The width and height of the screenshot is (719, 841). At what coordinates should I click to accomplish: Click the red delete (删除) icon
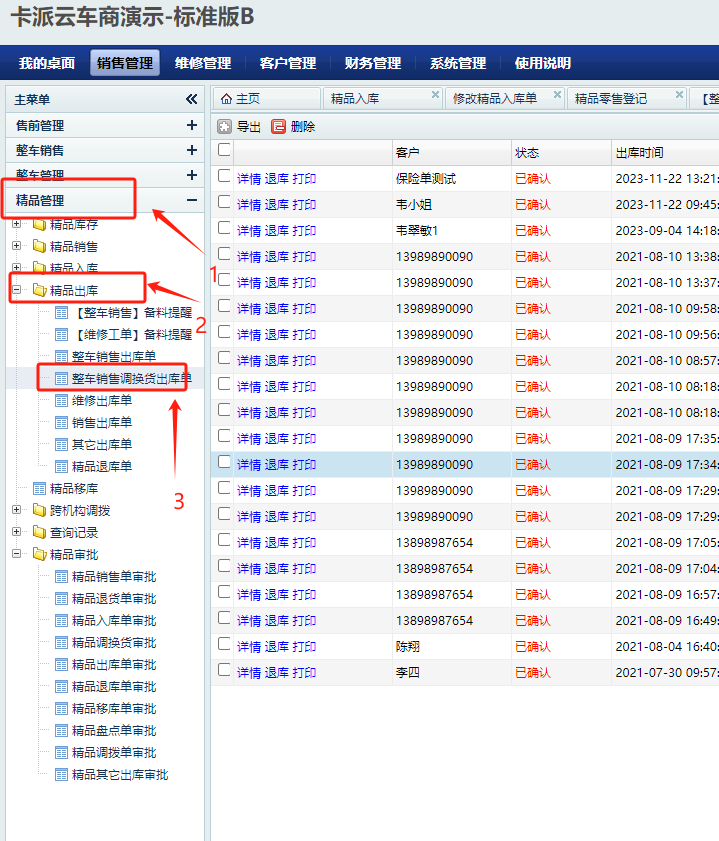click(x=279, y=127)
